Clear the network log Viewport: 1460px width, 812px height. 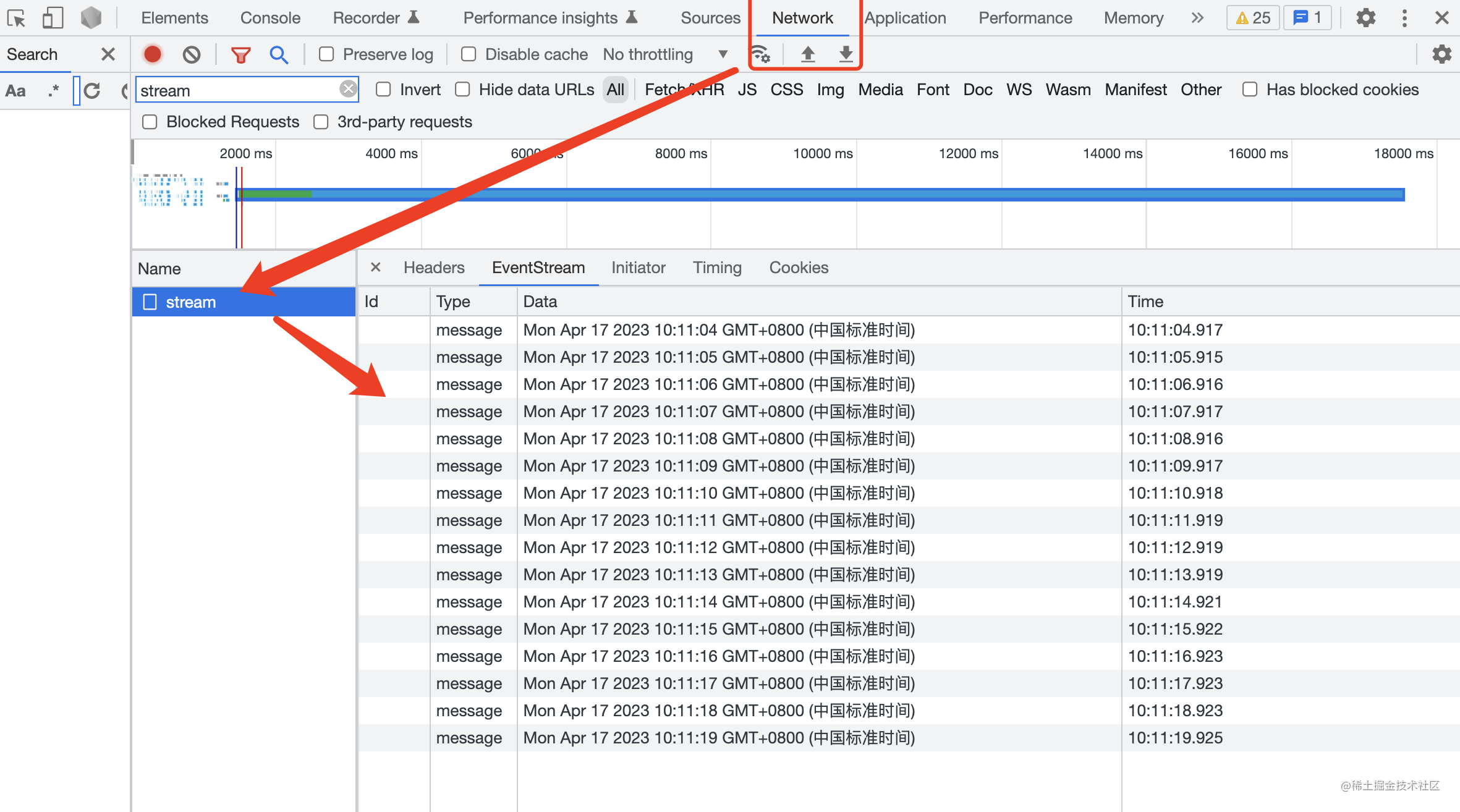[191, 54]
